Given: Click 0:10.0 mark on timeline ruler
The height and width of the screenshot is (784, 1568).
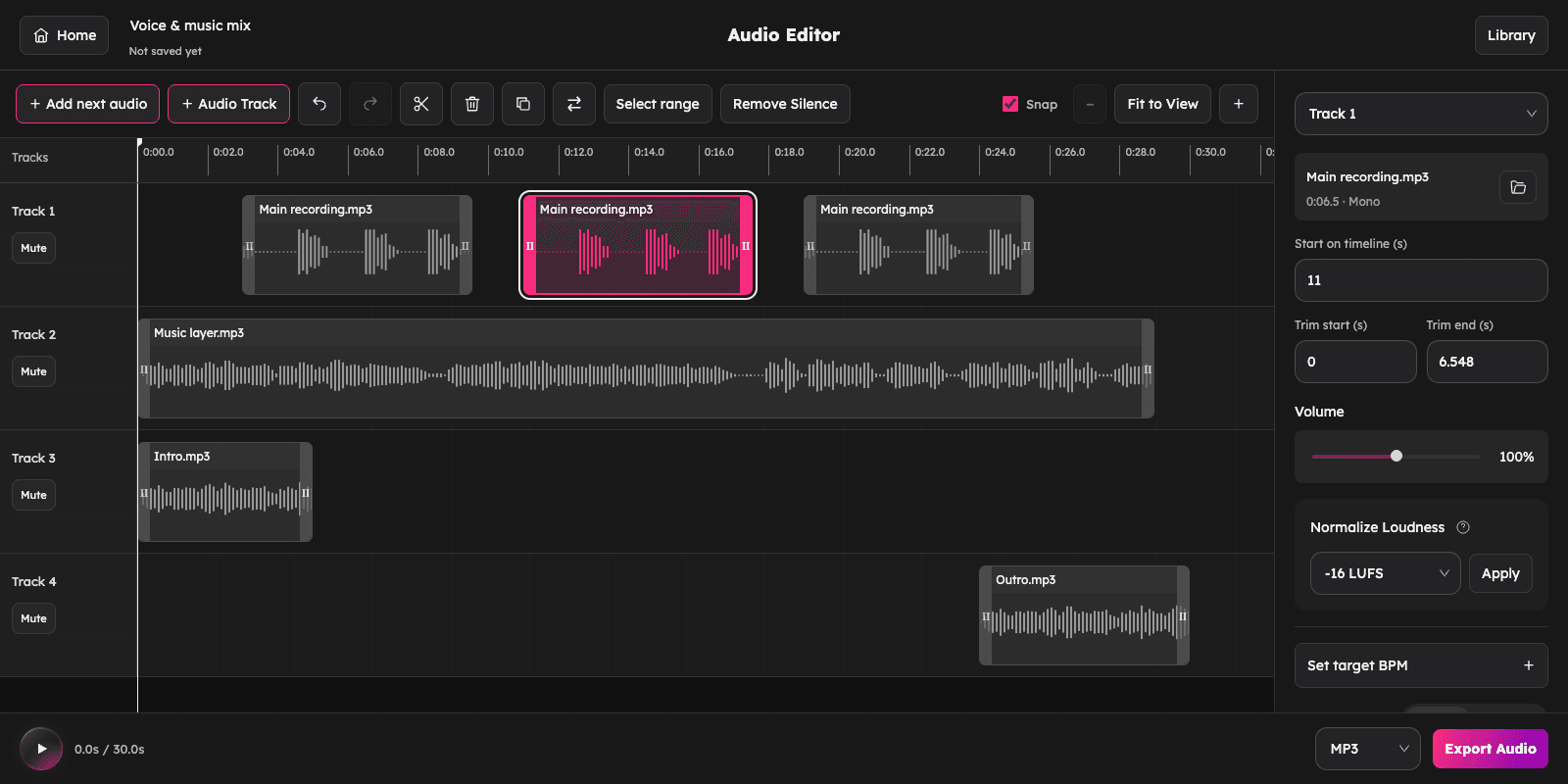Looking at the screenshot, I should tap(509, 152).
